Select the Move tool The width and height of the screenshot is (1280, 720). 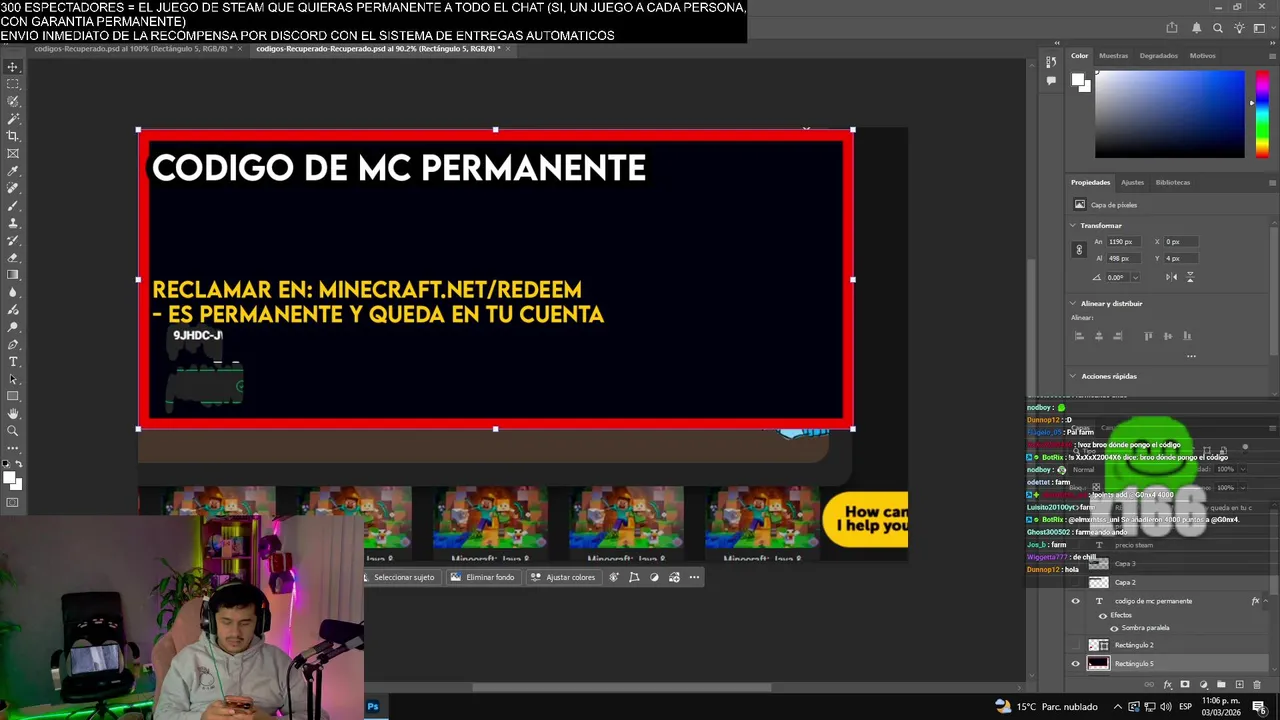13,67
